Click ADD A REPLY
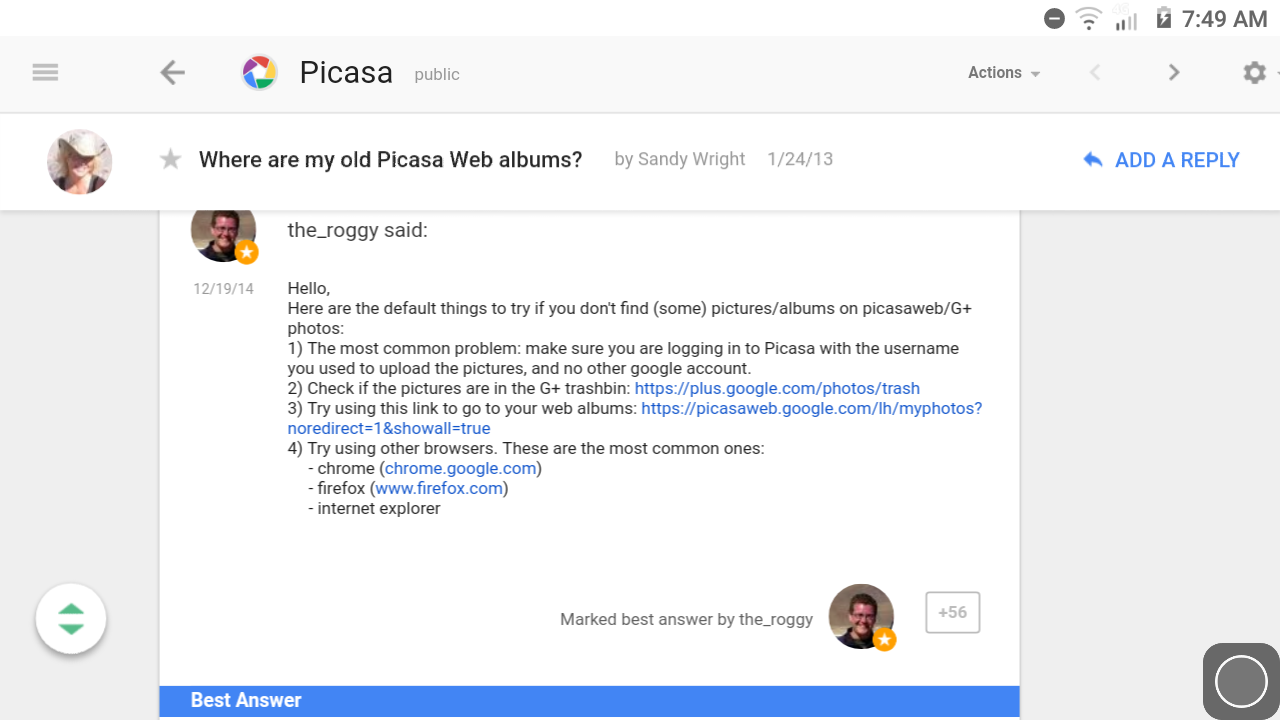The width and height of the screenshot is (1280, 720). (1177, 160)
